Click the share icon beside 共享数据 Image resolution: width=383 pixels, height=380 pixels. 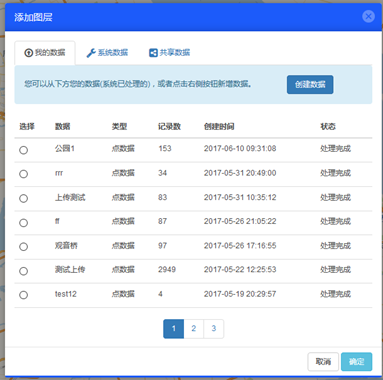pos(153,53)
